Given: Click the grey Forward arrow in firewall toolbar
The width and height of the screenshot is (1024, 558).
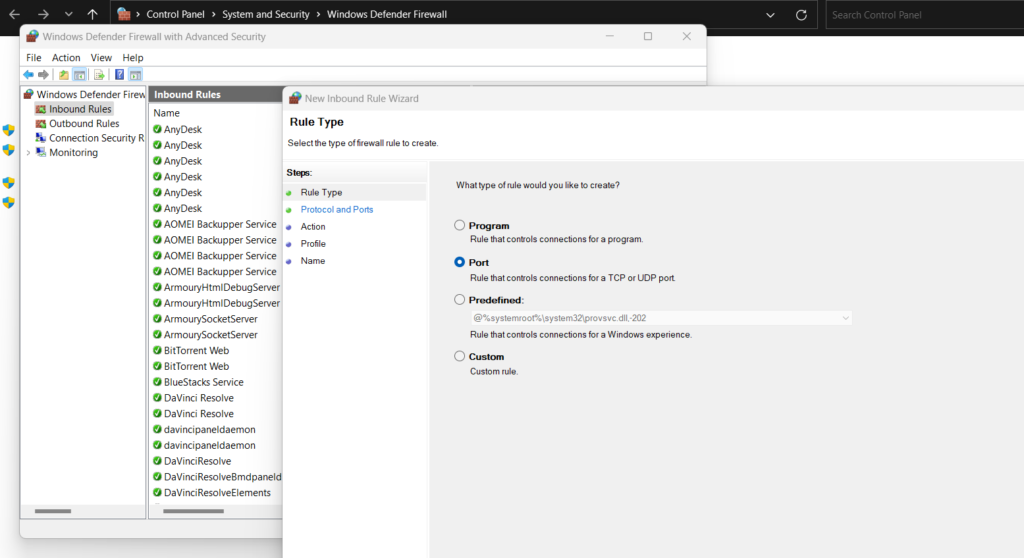Looking at the screenshot, I should [43, 74].
